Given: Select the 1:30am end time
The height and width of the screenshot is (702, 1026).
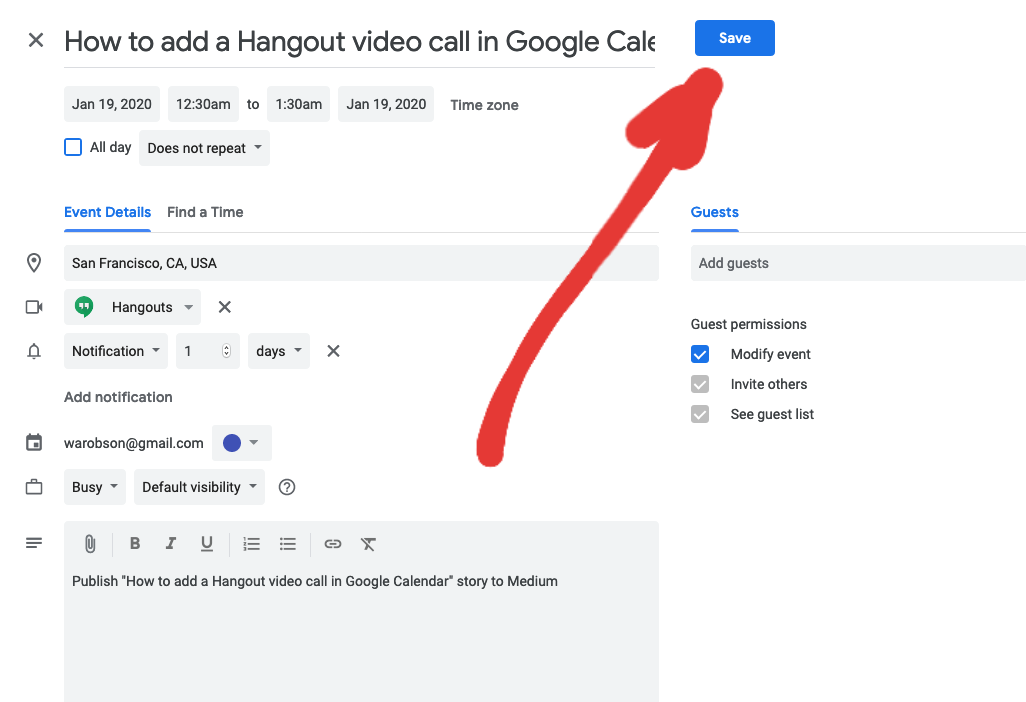Looking at the screenshot, I should [x=298, y=104].
